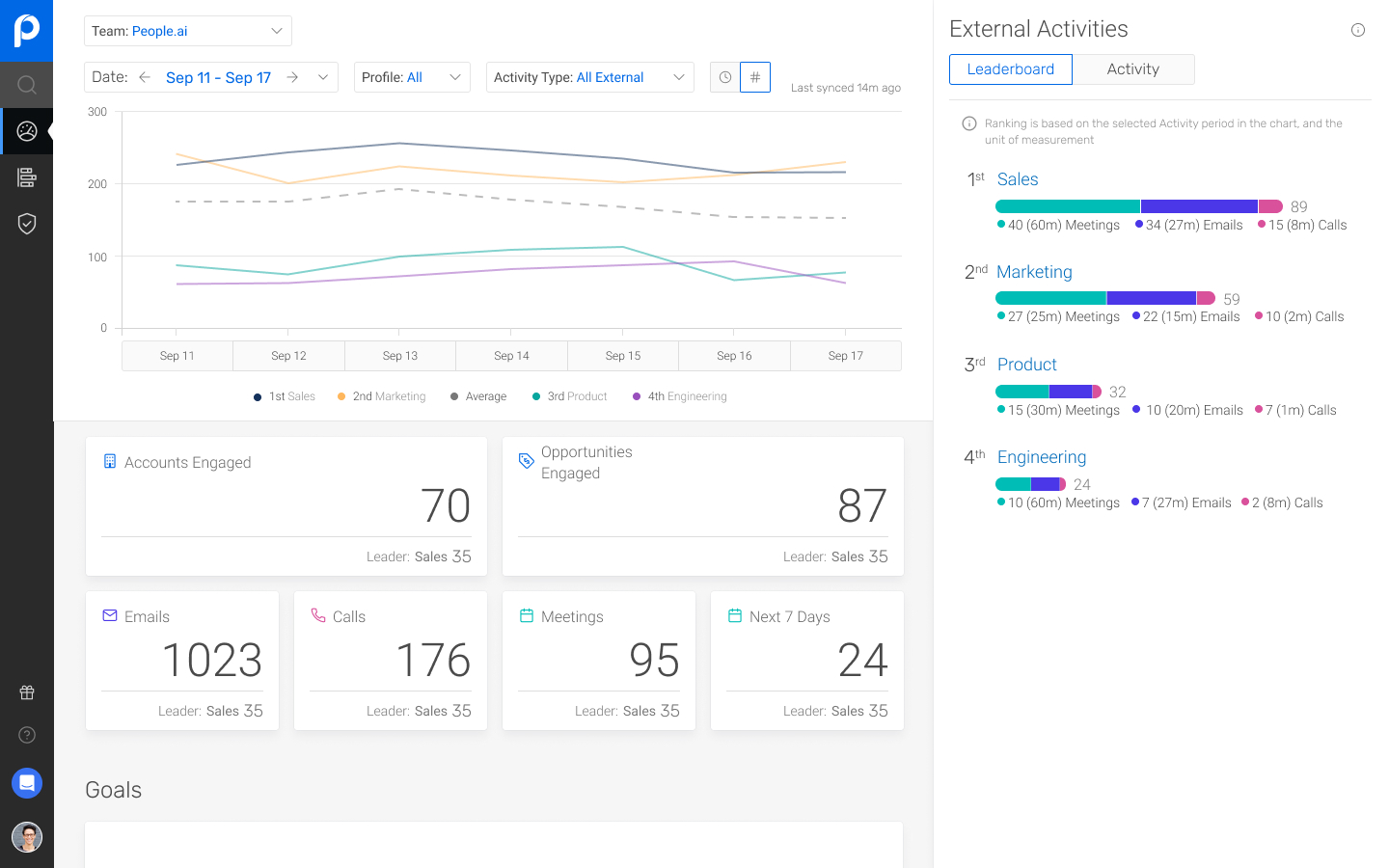Switch chart to time duration unit
The image size is (1389, 868).
(724, 77)
